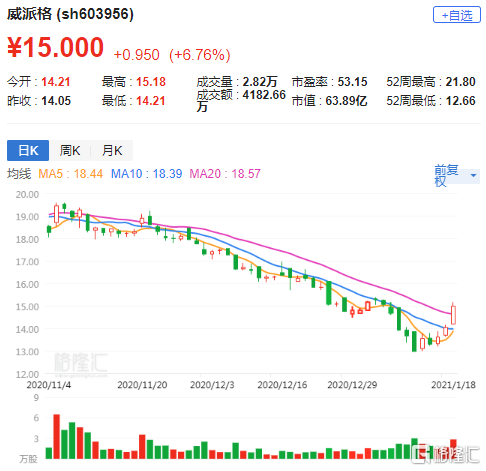Click the 最高 value 15.18
486x471 pixels.
click(151, 82)
